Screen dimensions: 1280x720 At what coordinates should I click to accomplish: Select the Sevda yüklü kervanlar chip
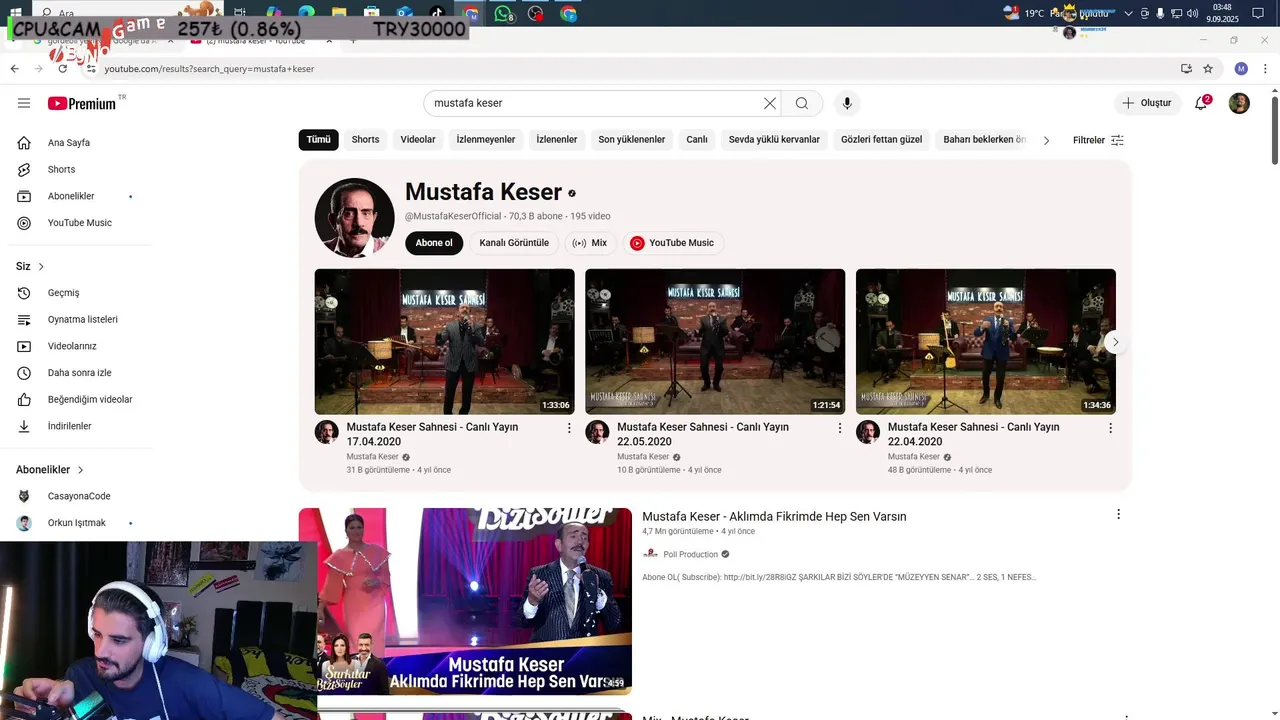(x=774, y=140)
